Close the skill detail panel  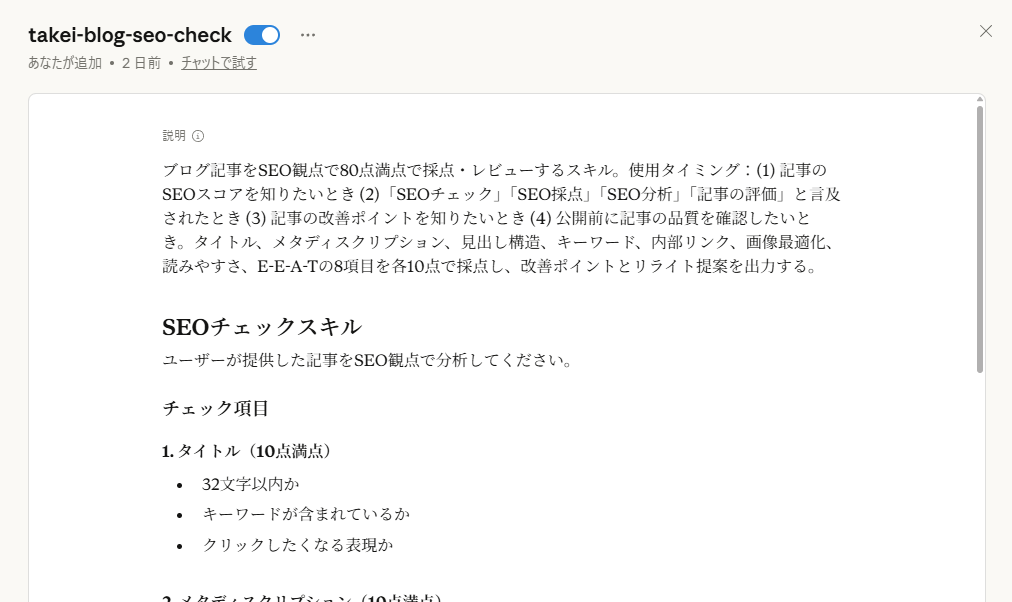985,31
